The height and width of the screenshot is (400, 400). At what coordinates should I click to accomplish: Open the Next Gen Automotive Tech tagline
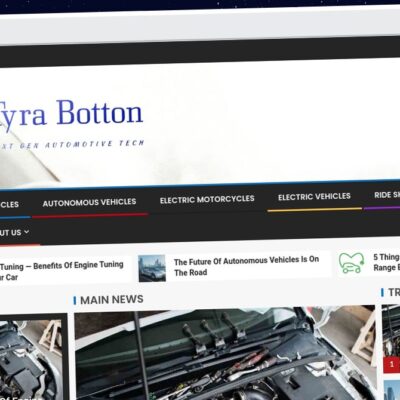point(72,145)
